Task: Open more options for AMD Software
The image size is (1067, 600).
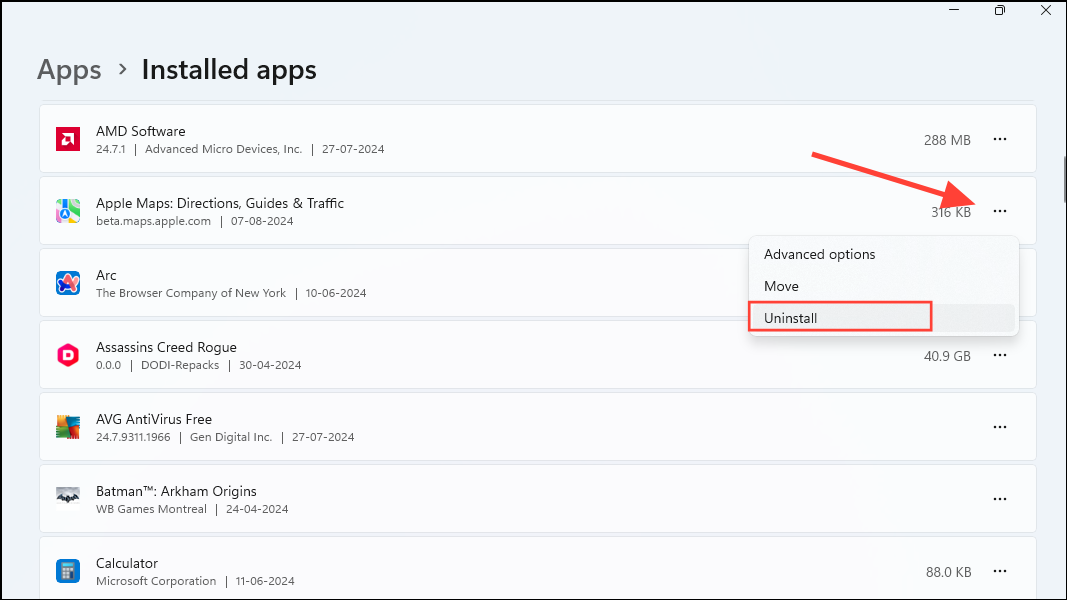Action: (x=1000, y=139)
